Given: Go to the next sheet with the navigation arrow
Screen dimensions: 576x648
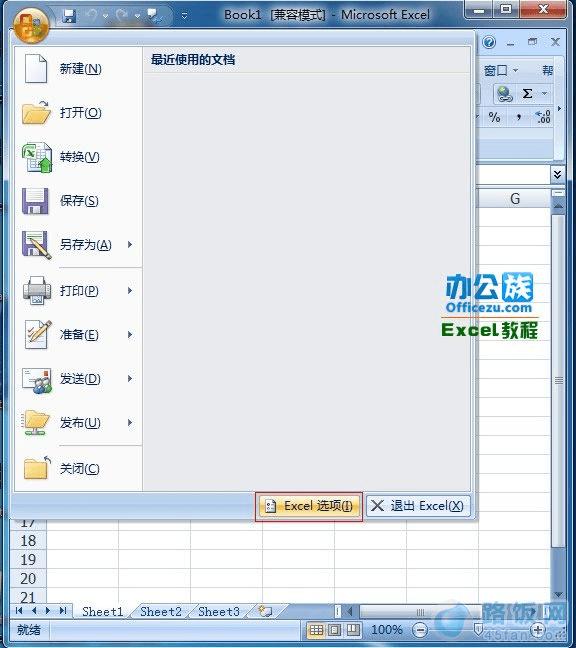Looking at the screenshot, I should (48, 611).
